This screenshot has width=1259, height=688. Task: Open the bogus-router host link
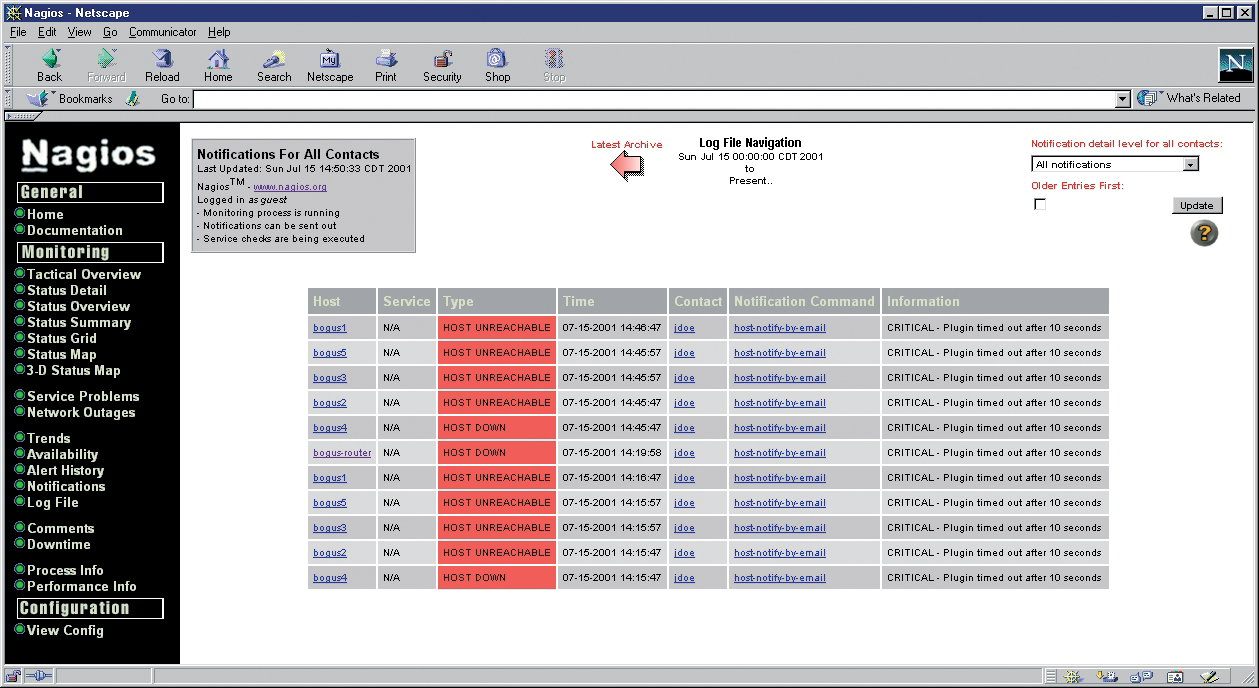342,453
